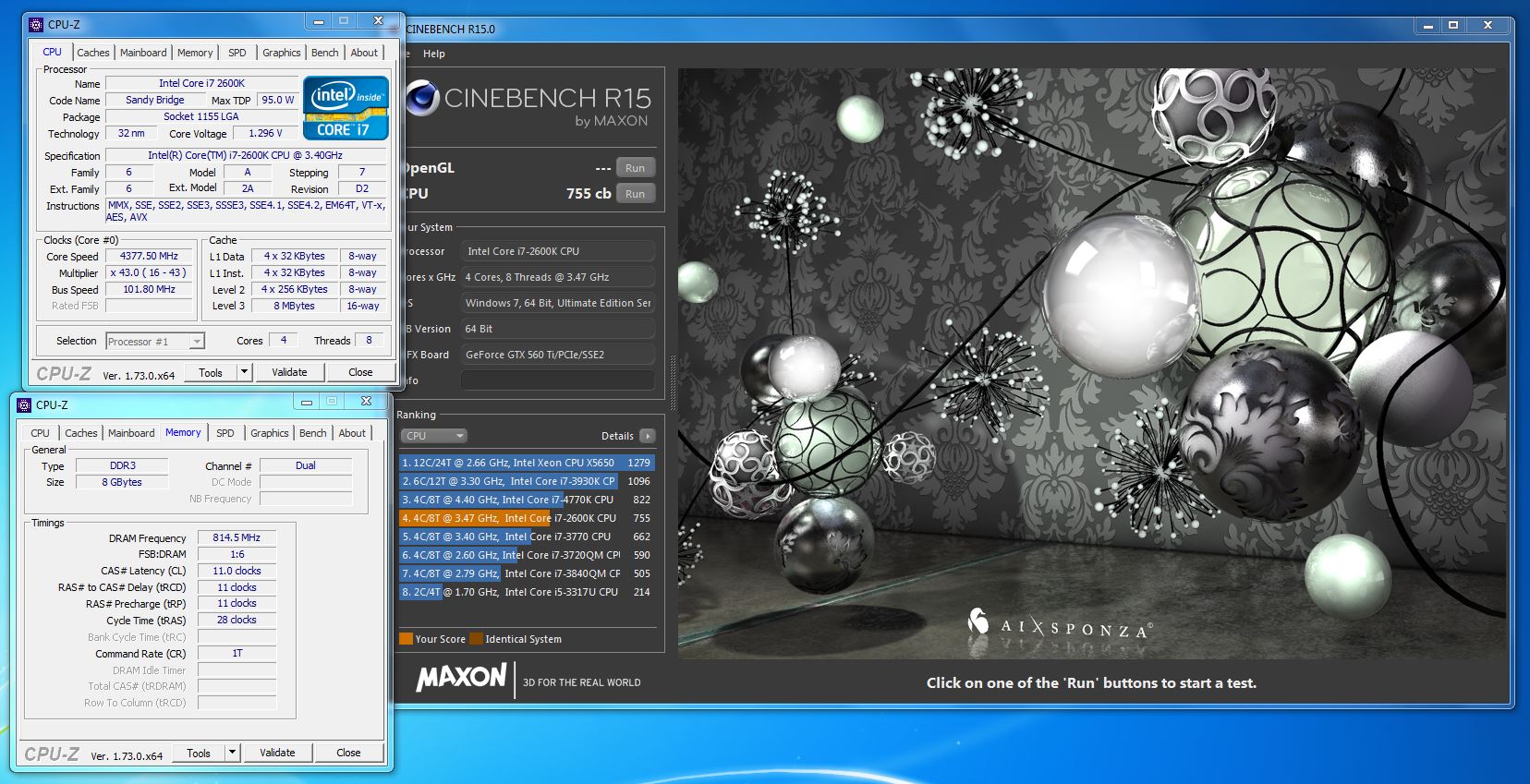Image resolution: width=1530 pixels, height=784 pixels.
Task: Click the empty Info field in Your System
Action: (558, 380)
